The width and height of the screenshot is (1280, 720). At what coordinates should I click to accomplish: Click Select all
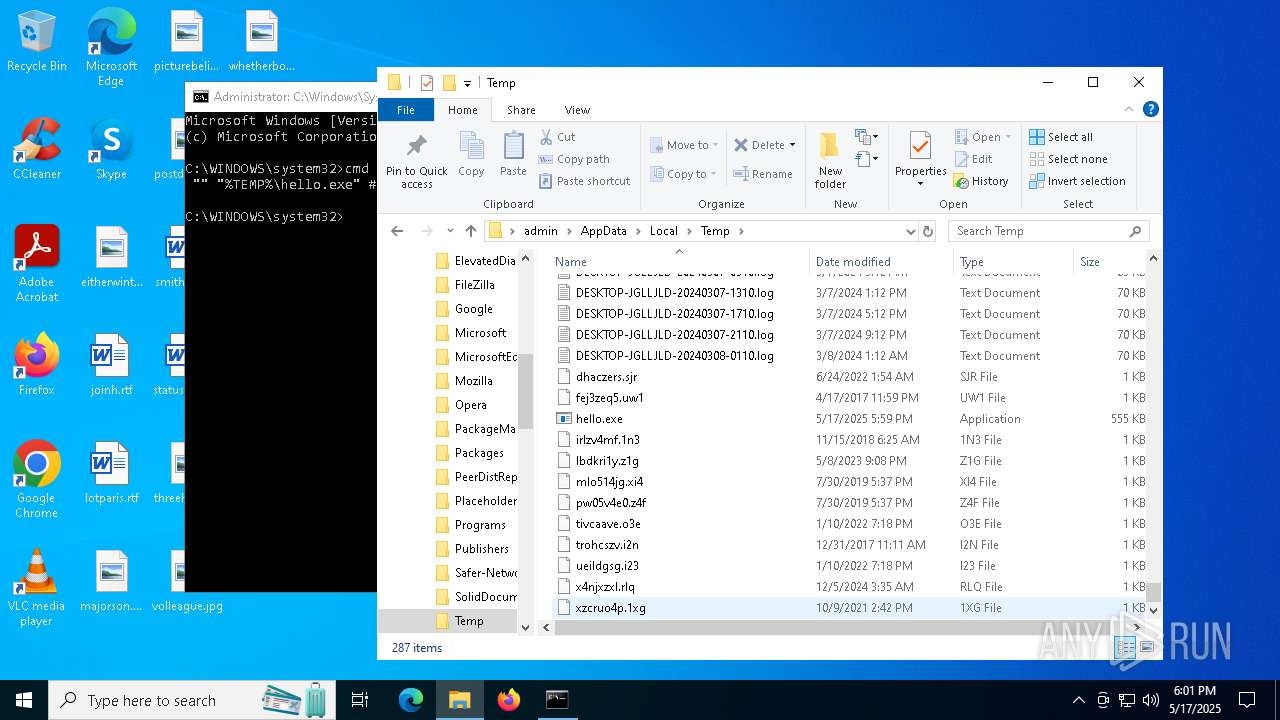(1061, 137)
